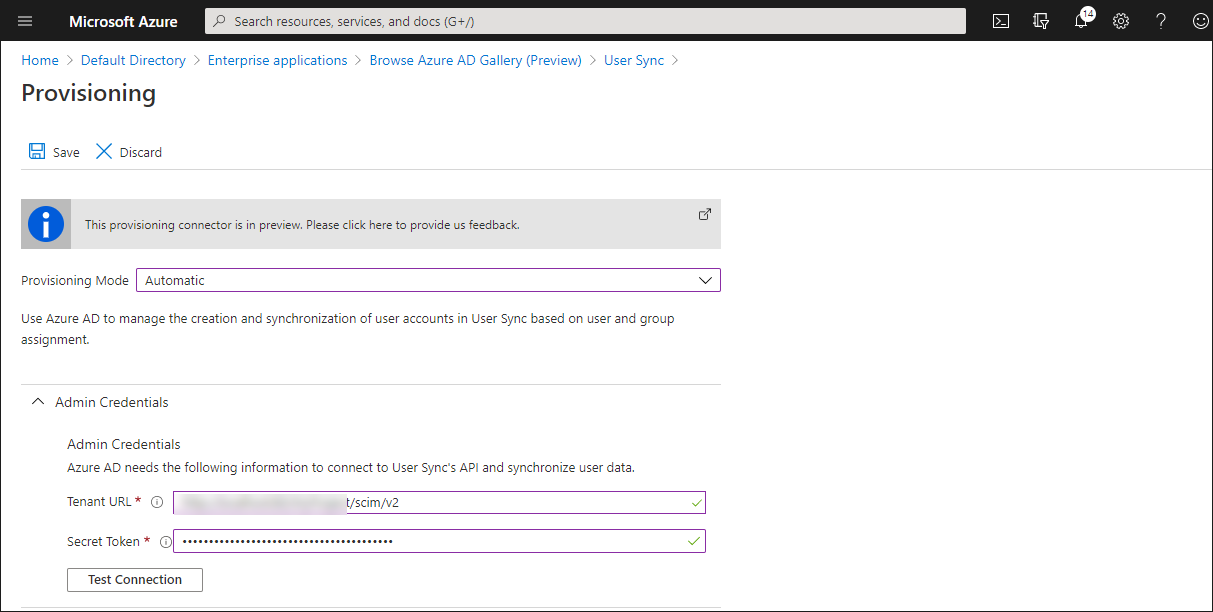Click the 'Use Azure AD to manage' description text
The height and width of the screenshot is (612, 1213).
348,329
